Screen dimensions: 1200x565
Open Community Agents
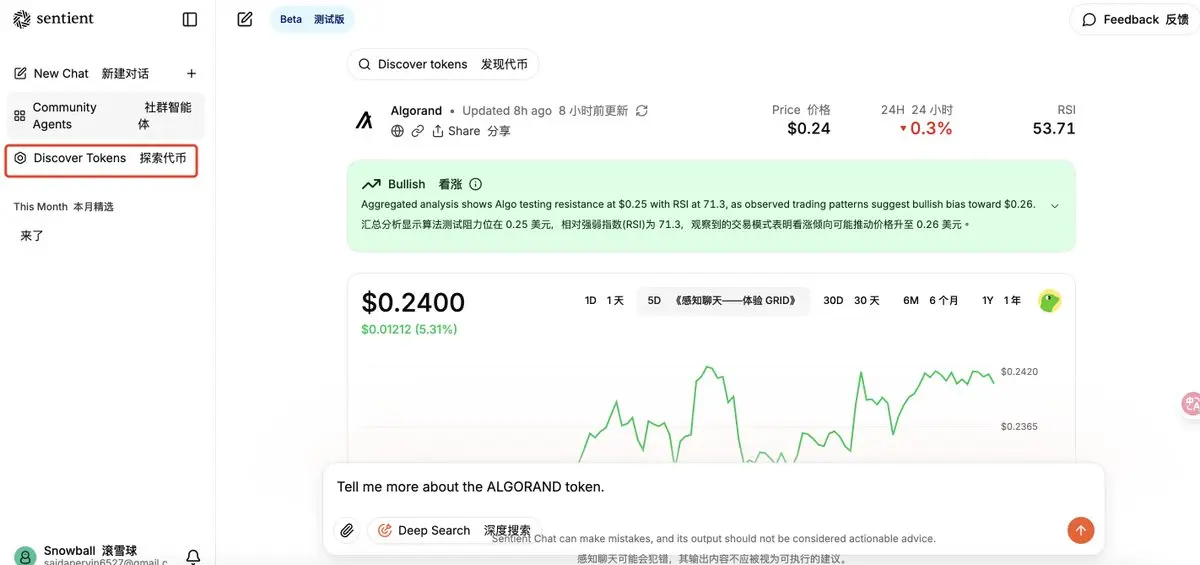pyautogui.click(x=105, y=116)
